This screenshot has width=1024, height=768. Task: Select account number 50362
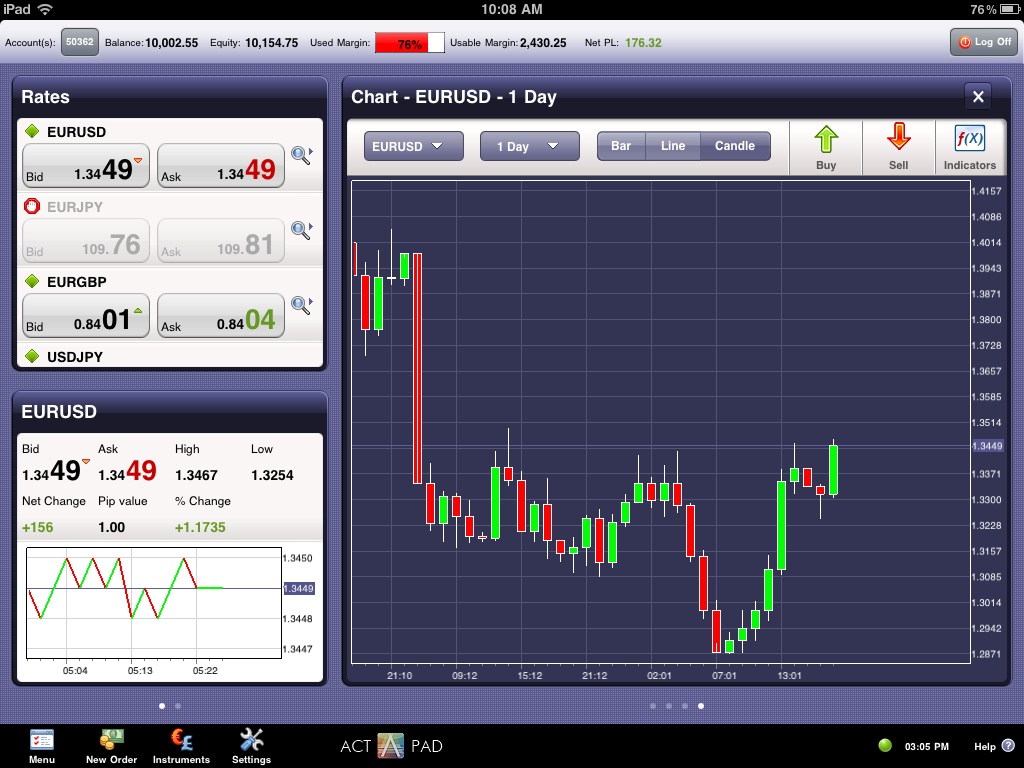point(79,42)
